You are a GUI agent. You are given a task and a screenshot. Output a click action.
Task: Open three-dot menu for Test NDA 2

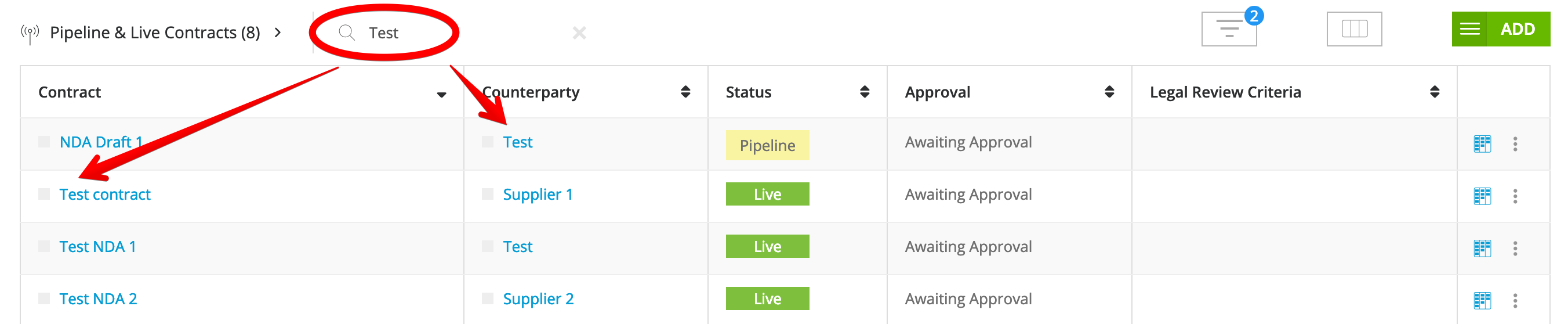[1515, 300]
